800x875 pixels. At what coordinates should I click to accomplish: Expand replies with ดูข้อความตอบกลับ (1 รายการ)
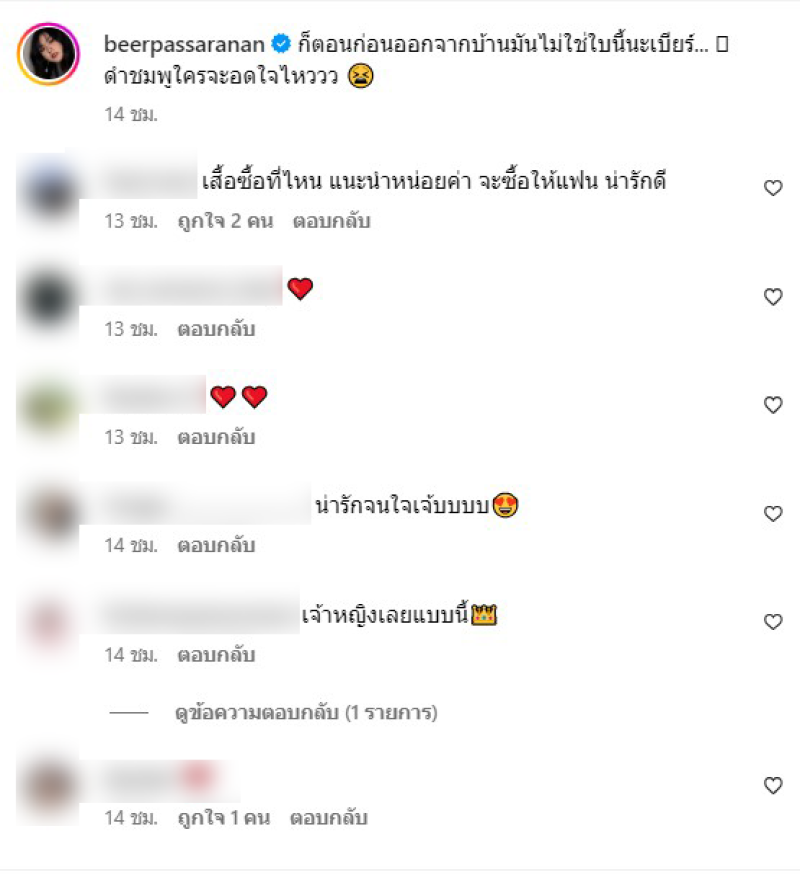[306, 713]
